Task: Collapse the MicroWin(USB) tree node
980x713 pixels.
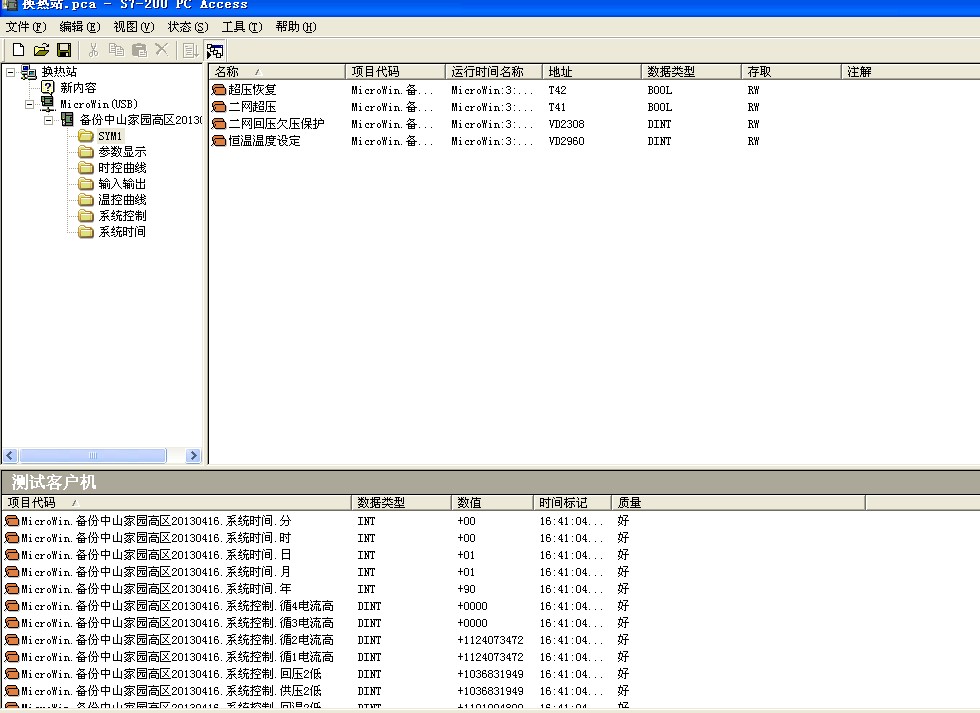Action: pyautogui.click(x=29, y=104)
